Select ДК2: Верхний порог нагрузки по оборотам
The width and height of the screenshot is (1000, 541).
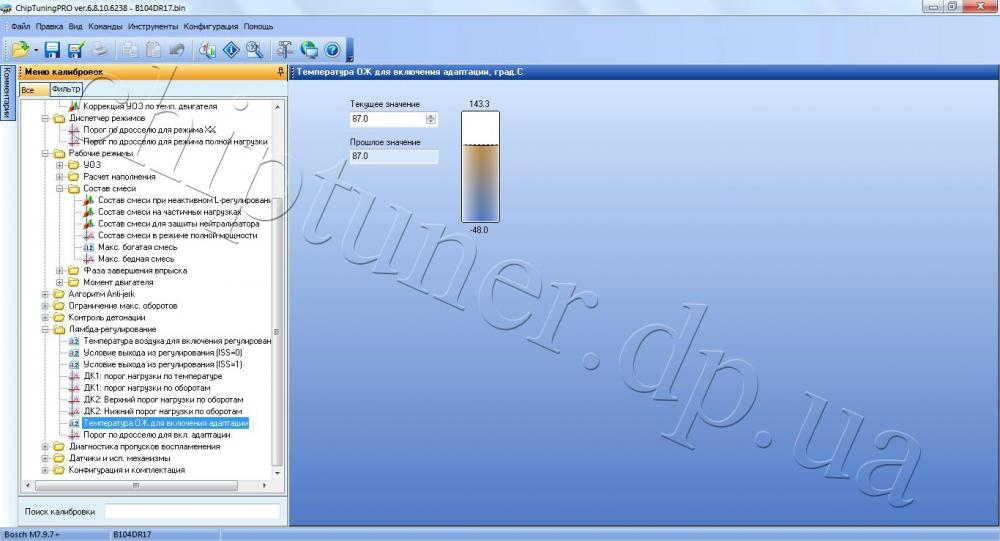click(x=163, y=399)
